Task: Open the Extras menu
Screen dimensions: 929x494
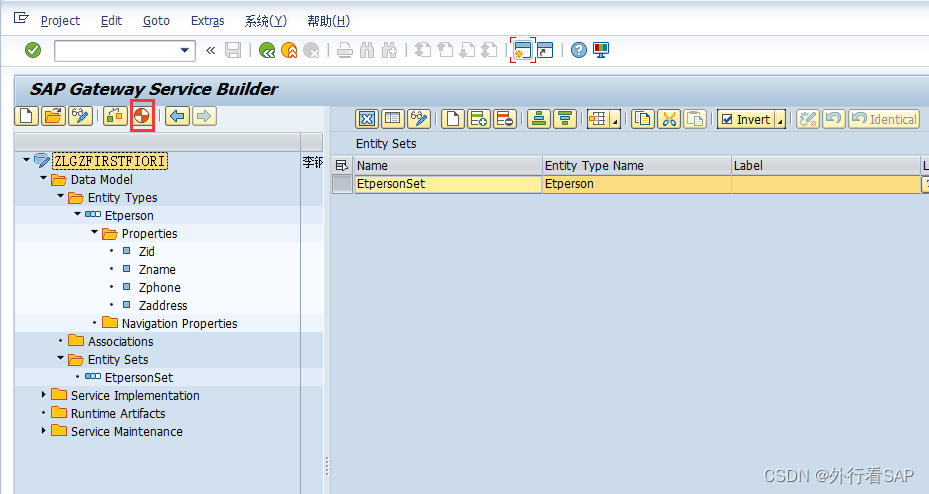Action: click(207, 21)
